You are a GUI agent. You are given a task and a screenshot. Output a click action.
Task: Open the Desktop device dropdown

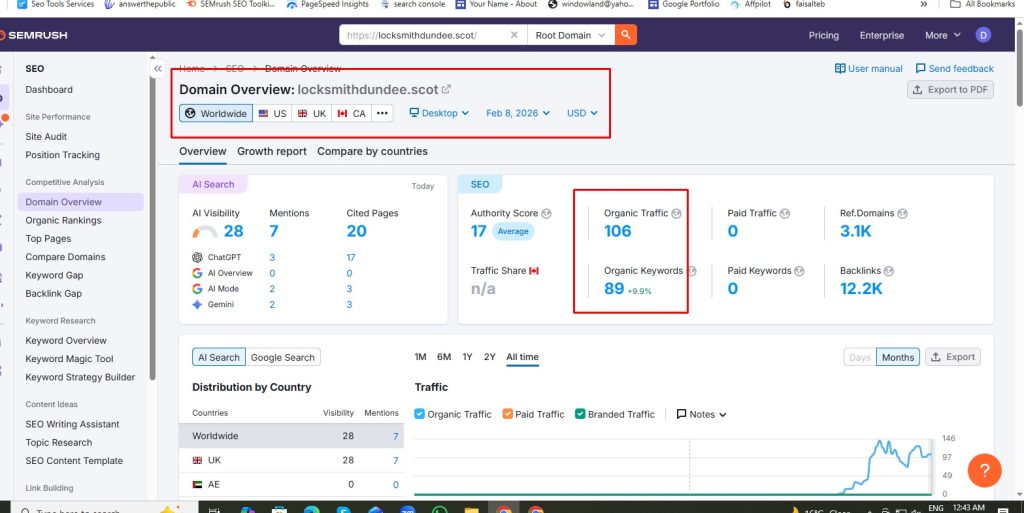439,113
